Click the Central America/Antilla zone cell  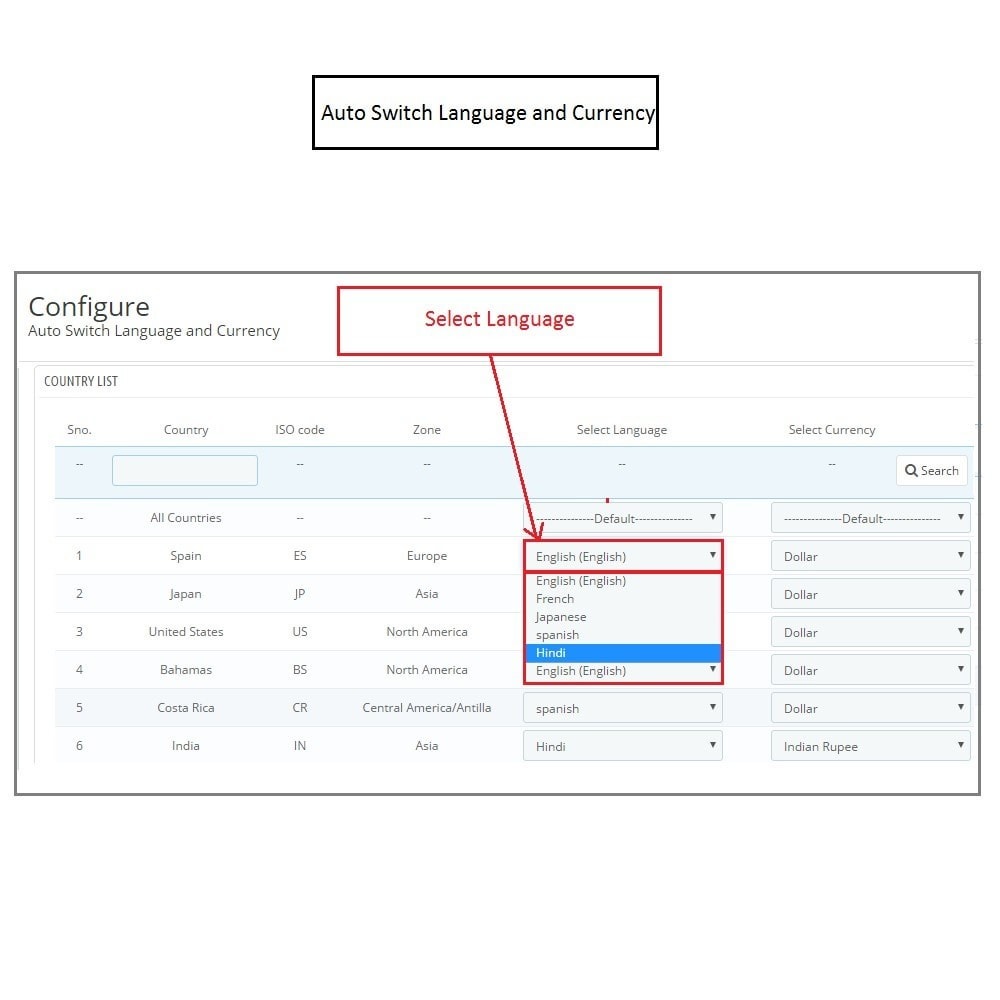[427, 707]
